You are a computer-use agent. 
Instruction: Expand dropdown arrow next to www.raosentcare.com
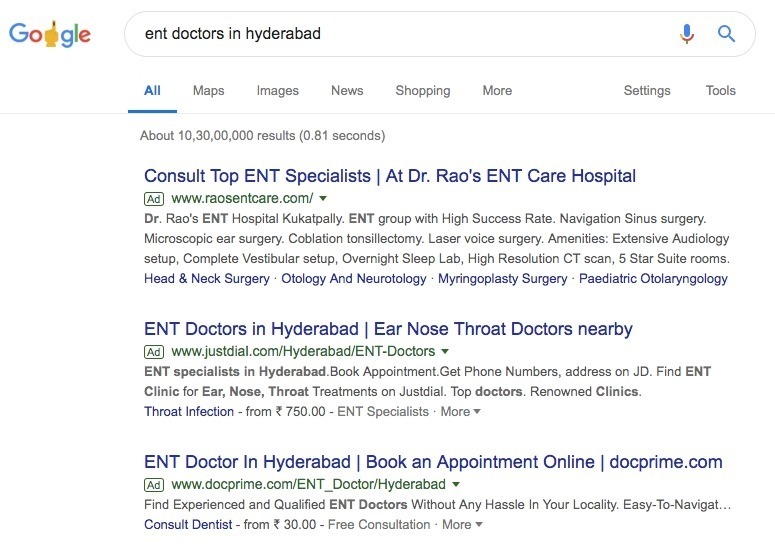coord(323,199)
